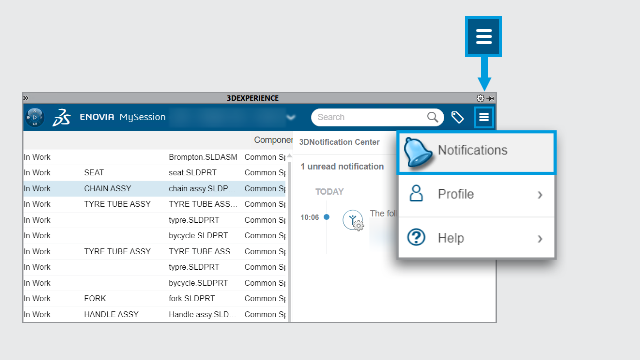Click the FORK row entry
This screenshot has width=640, height=360.
pos(154,298)
